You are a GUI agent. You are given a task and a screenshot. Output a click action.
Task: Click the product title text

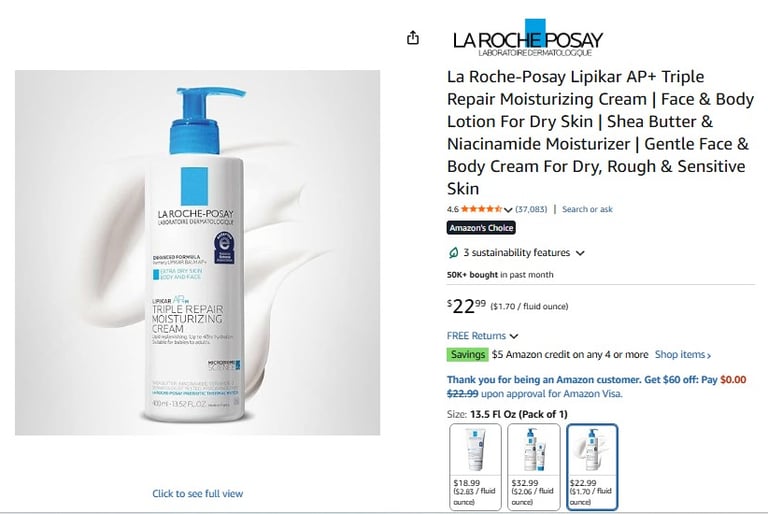(x=600, y=132)
